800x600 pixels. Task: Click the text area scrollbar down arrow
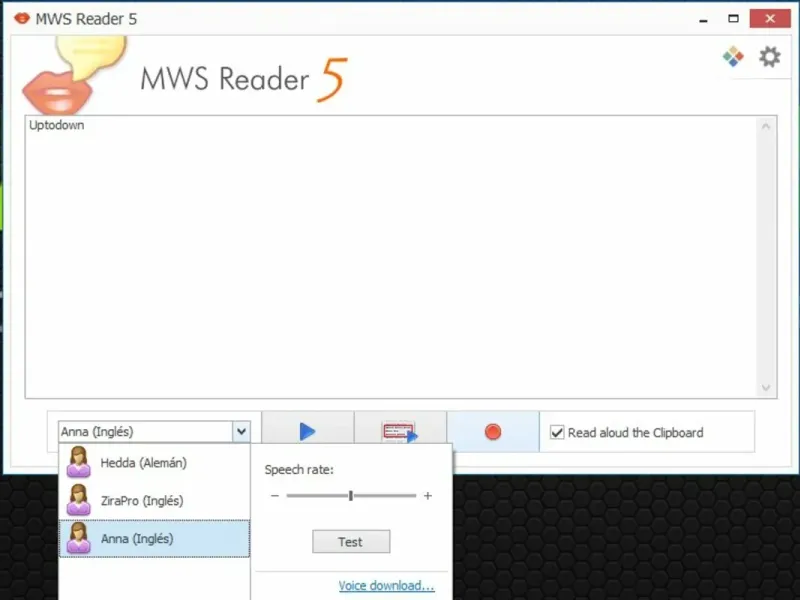766,388
